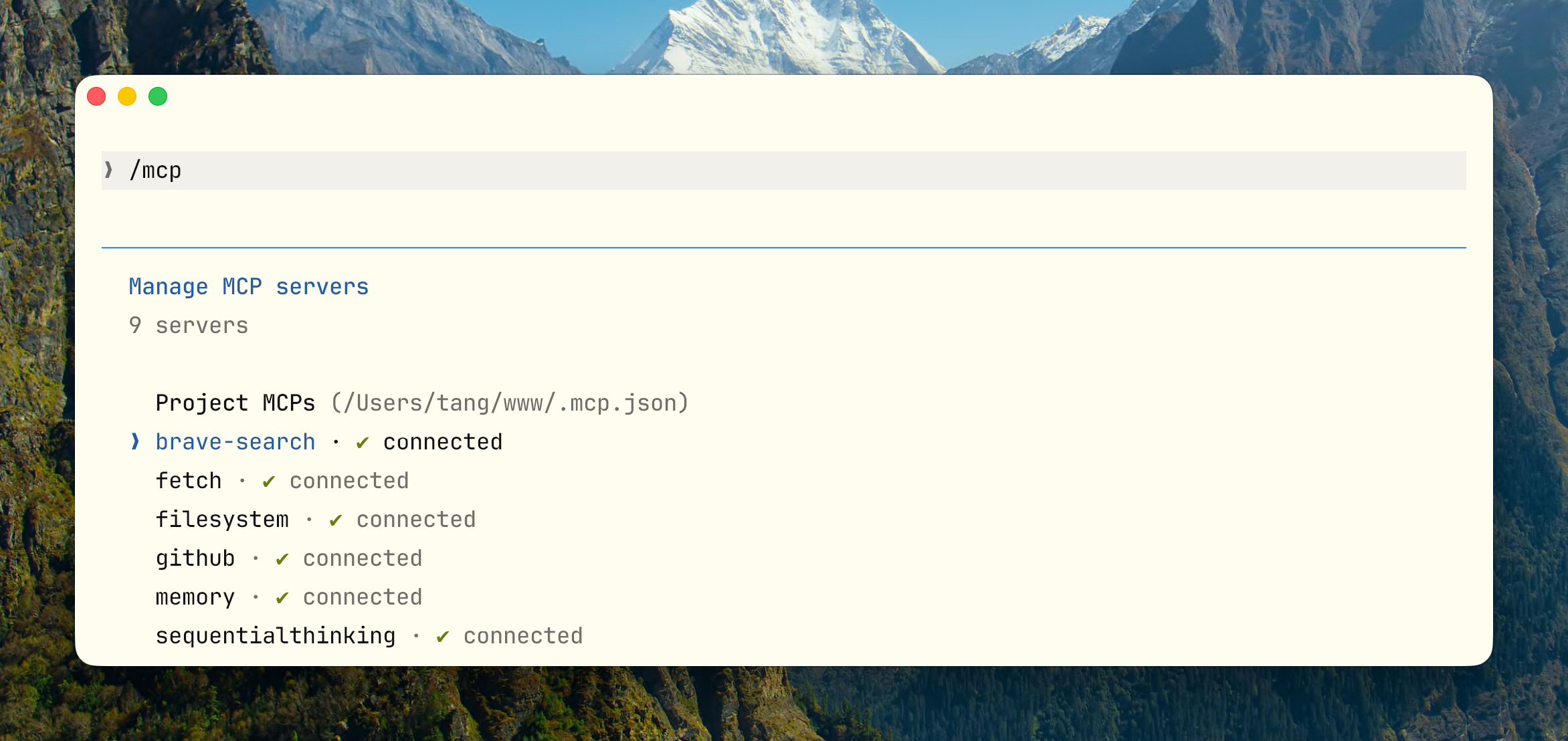1568x741 pixels.
Task: Click the checkmark icon beside fetch
Action: point(269,482)
